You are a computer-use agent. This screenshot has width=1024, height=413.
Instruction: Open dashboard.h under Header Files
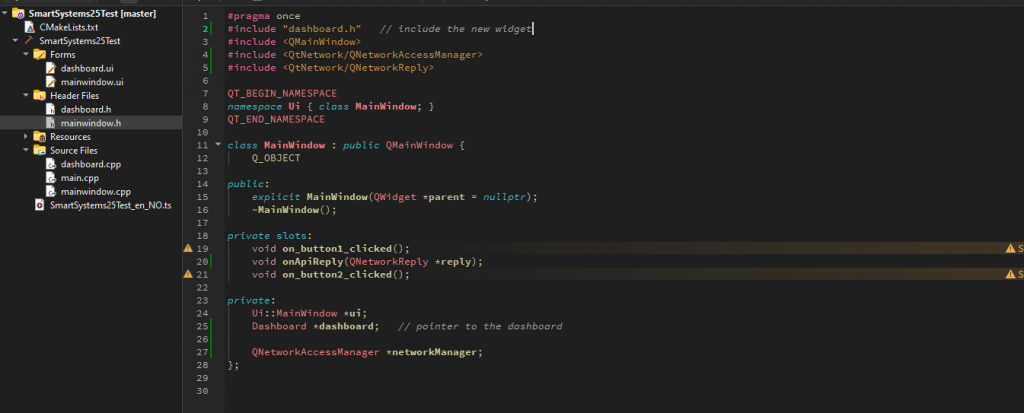point(85,109)
